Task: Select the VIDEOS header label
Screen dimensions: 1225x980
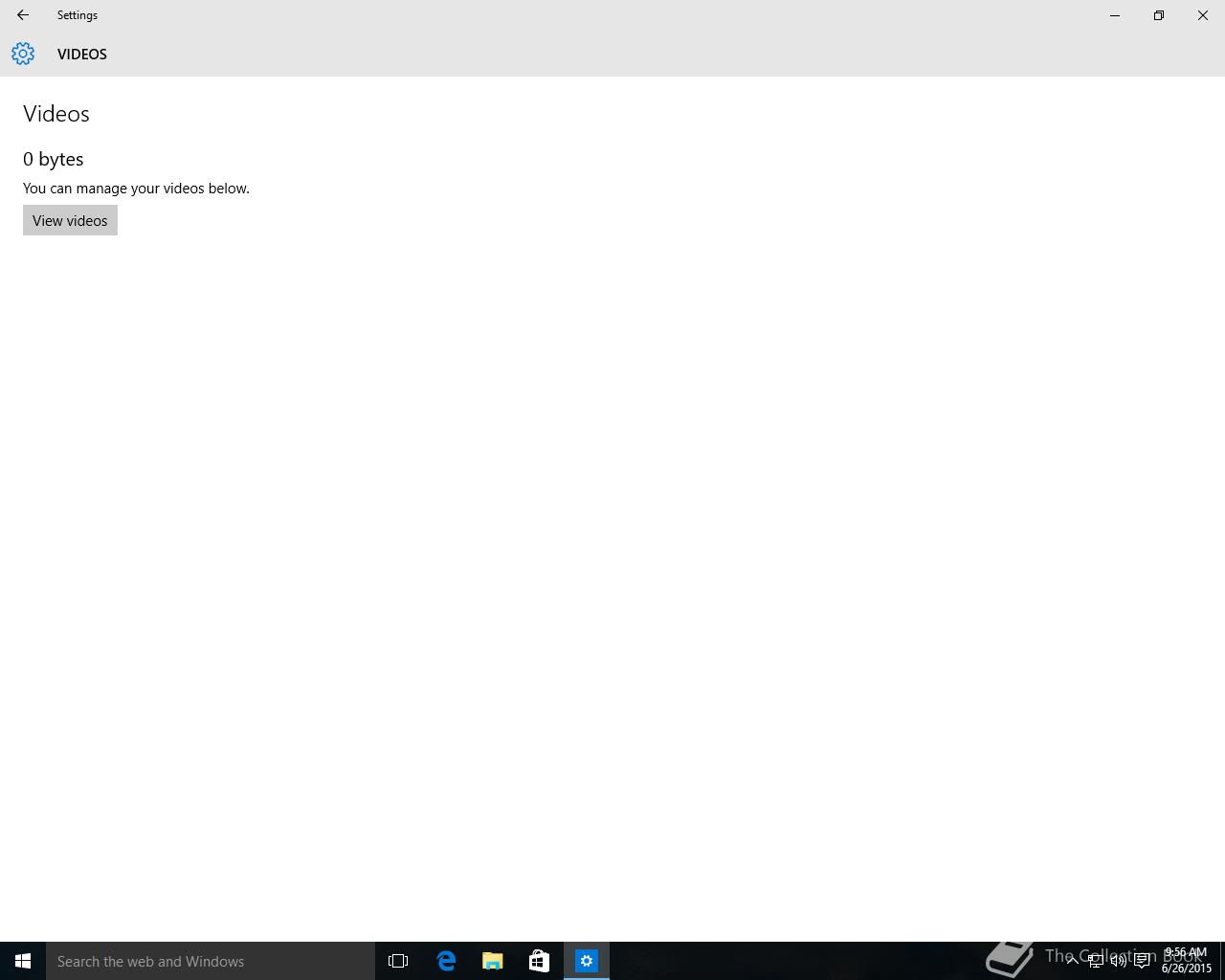Action: pyautogui.click(x=82, y=55)
